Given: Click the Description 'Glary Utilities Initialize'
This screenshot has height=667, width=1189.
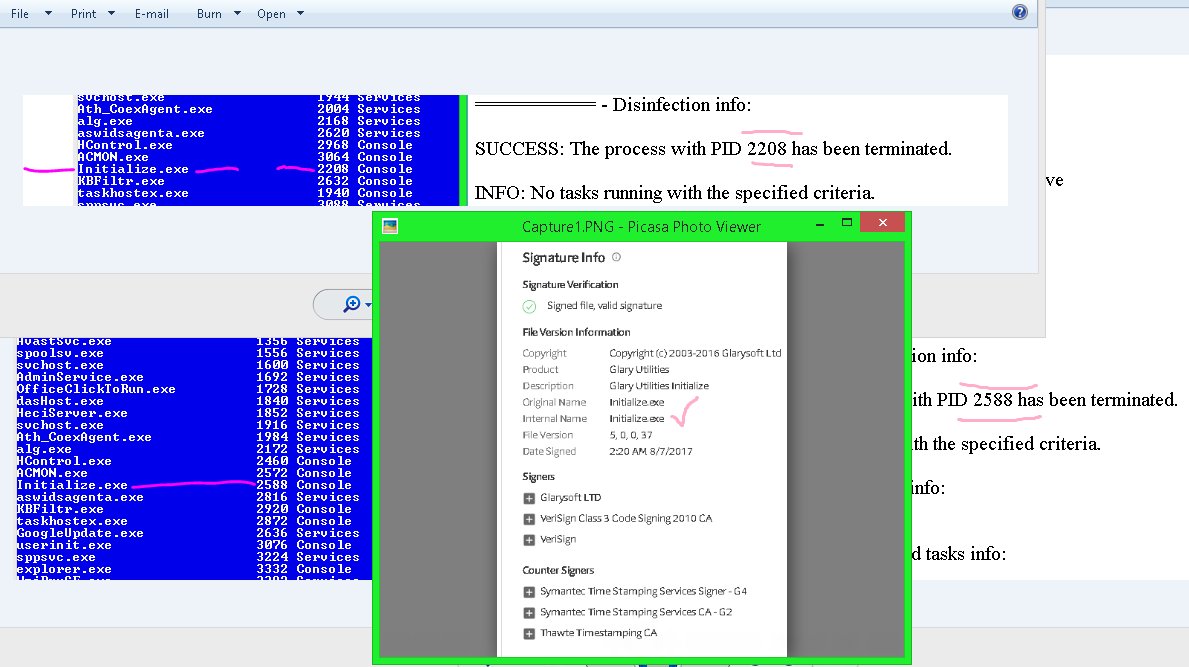Looking at the screenshot, I should 659,386.
